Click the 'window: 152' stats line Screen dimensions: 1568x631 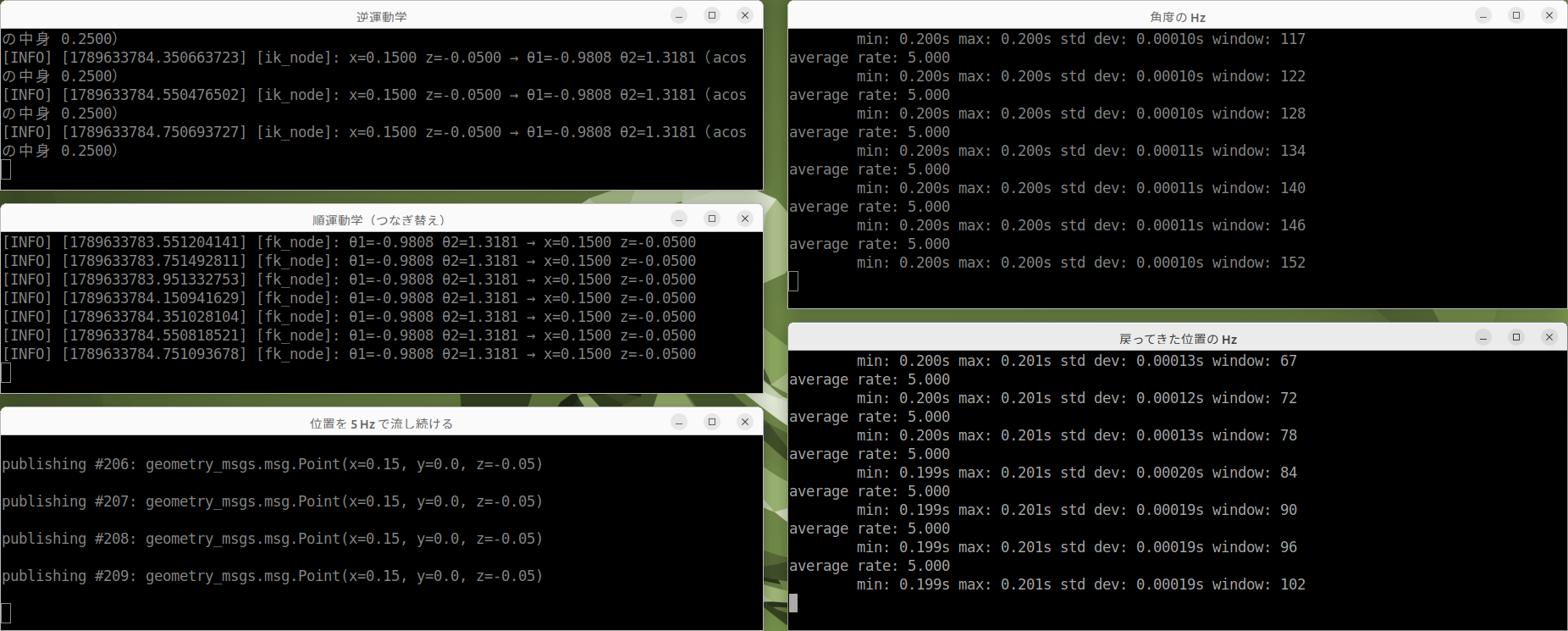point(1081,263)
